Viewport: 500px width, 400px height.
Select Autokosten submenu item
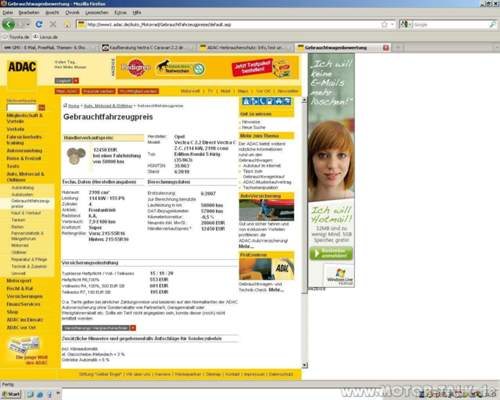click(22, 194)
